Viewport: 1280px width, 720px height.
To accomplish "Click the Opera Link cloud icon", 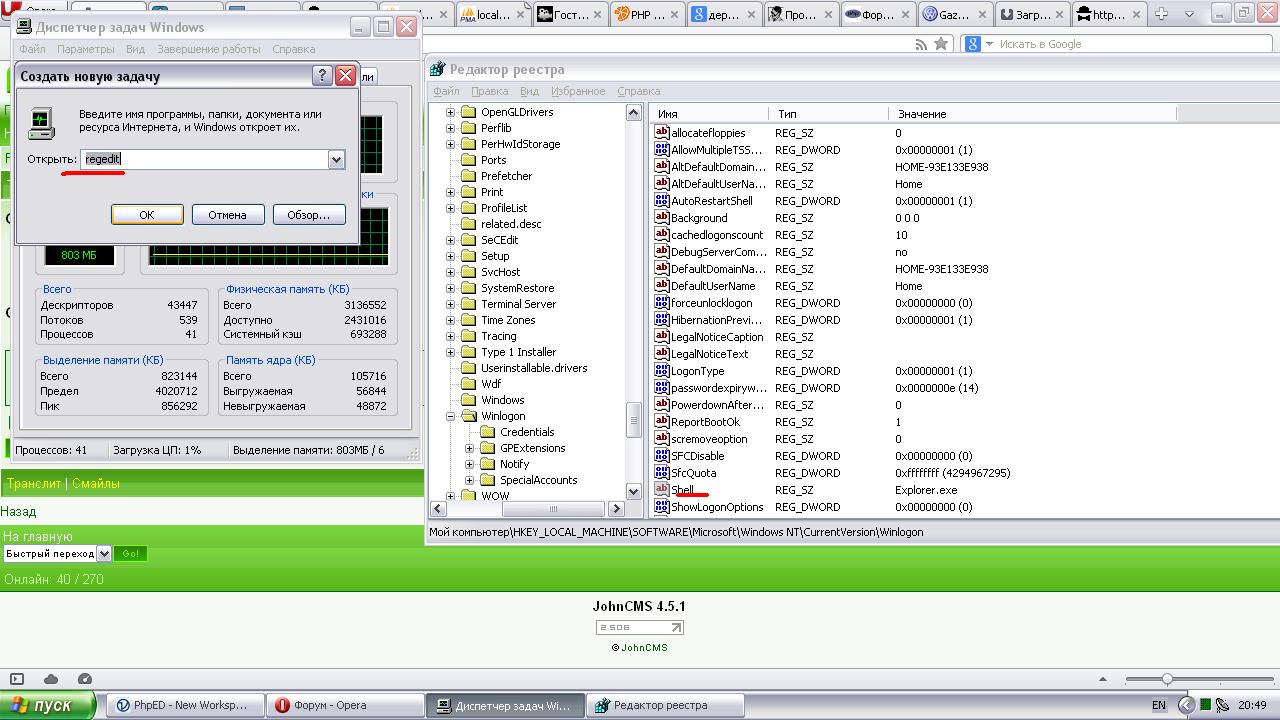I will [x=51, y=679].
